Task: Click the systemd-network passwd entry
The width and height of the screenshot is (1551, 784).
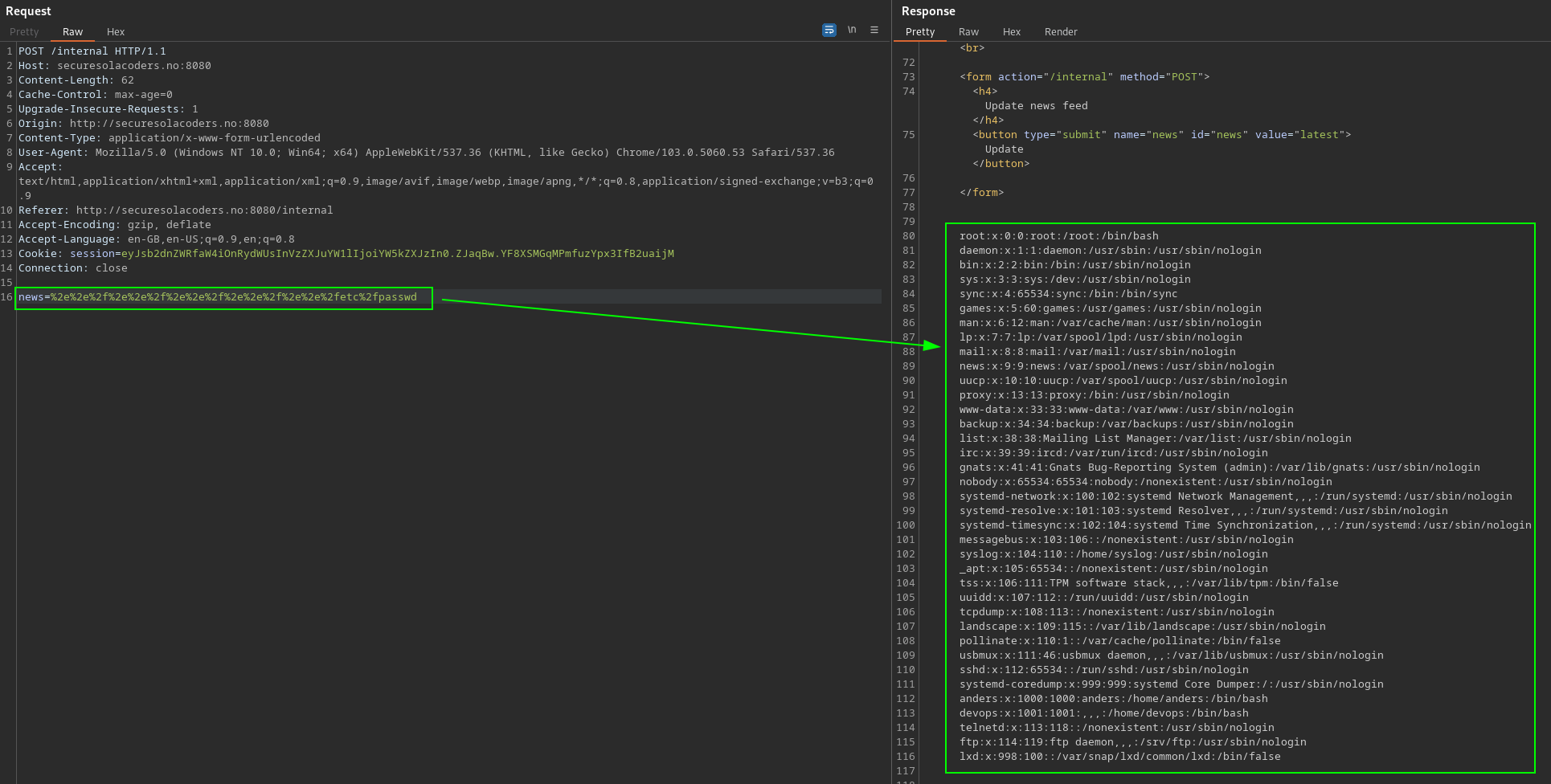Action: tap(1236, 496)
